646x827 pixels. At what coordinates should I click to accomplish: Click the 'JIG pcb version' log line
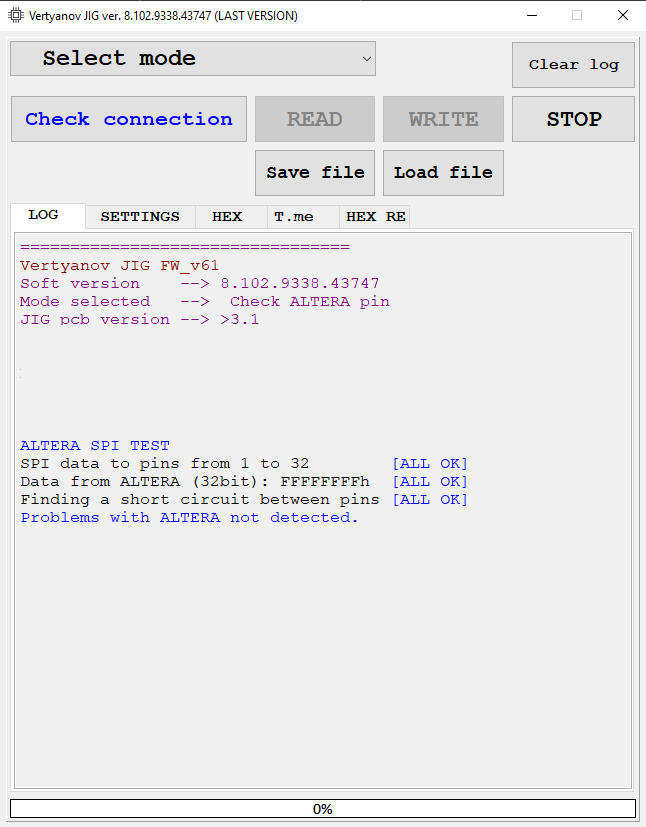(139, 319)
